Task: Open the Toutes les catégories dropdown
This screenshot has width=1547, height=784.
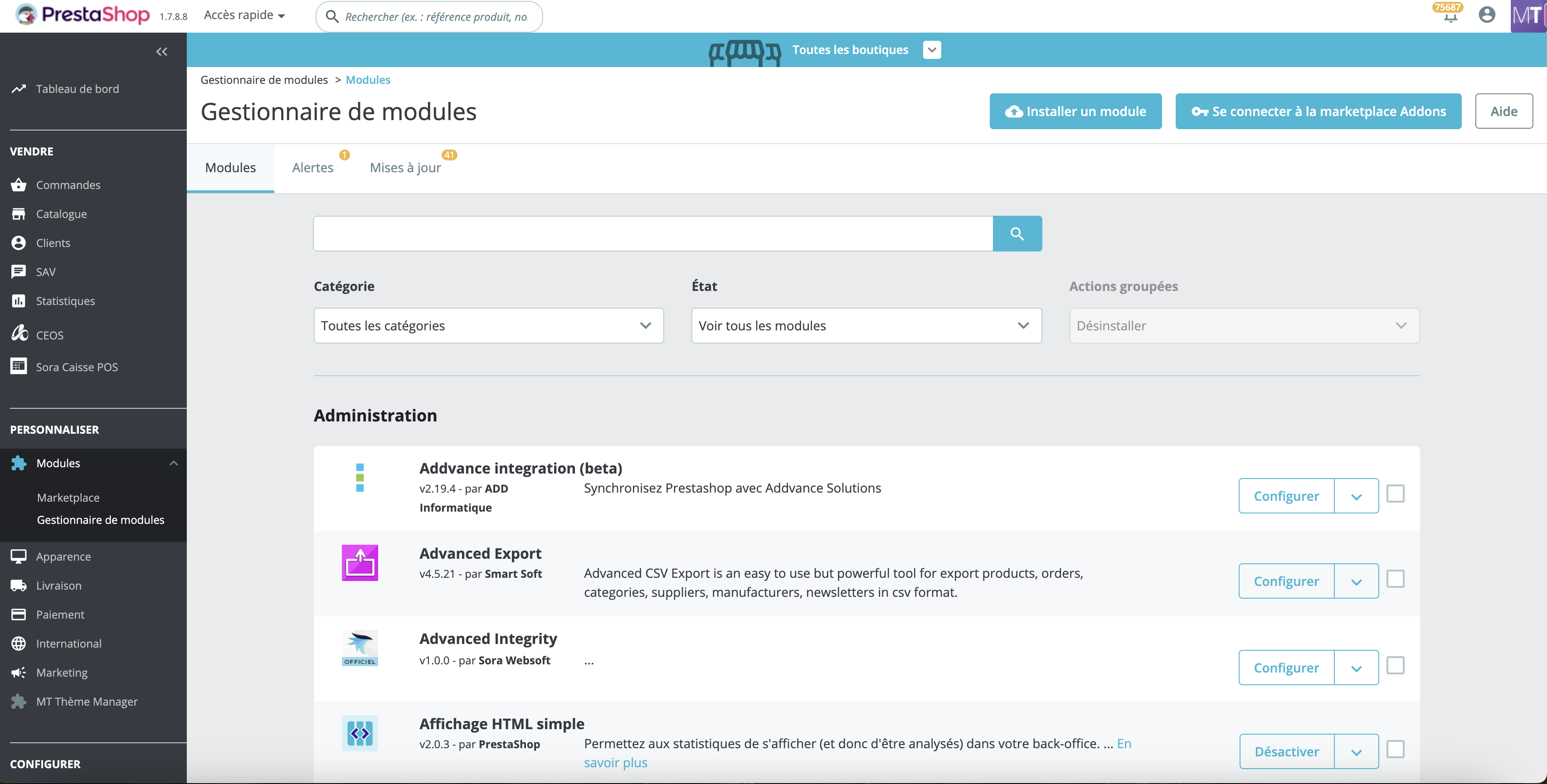Action: [488, 325]
